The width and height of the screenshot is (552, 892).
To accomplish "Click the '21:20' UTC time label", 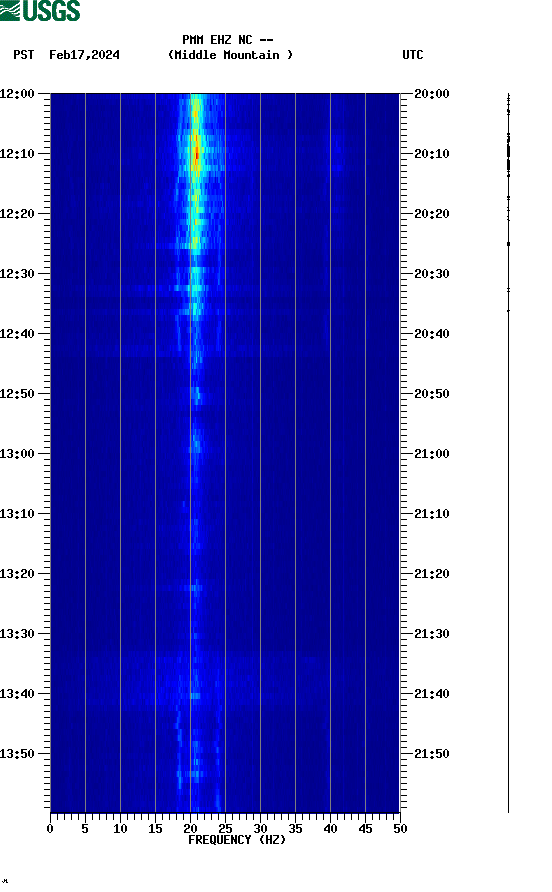I will point(431,574).
